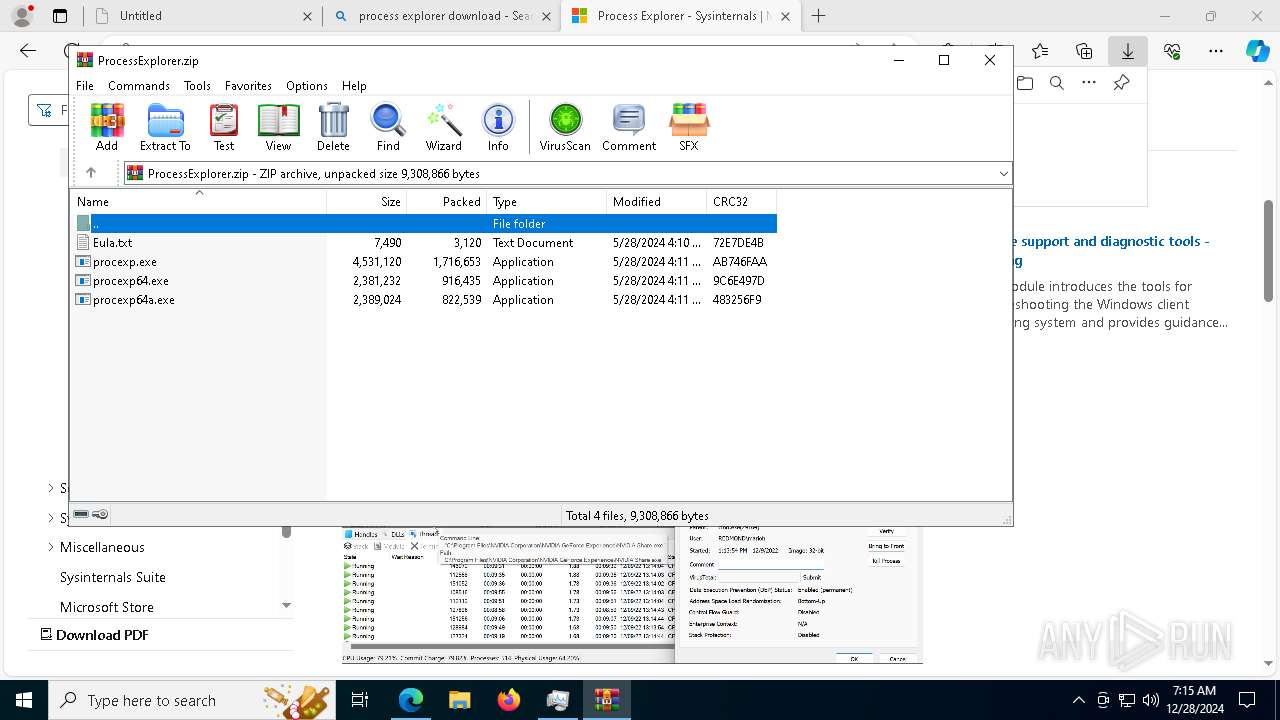Image resolution: width=1280 pixels, height=720 pixels.
Task: Run VirusScan on the archive
Action: pyautogui.click(x=565, y=128)
